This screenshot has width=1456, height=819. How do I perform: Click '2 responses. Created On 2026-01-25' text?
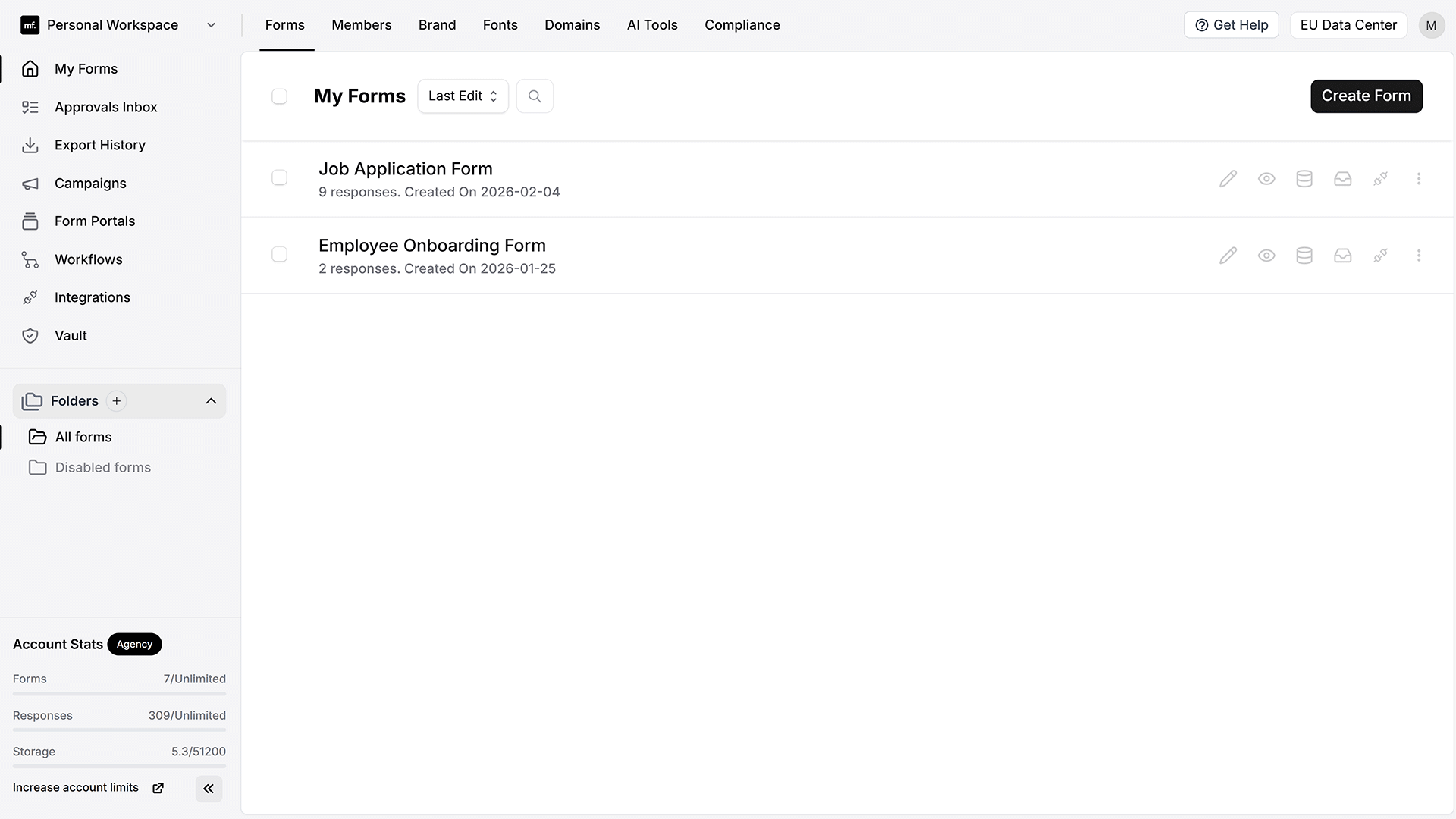click(437, 269)
